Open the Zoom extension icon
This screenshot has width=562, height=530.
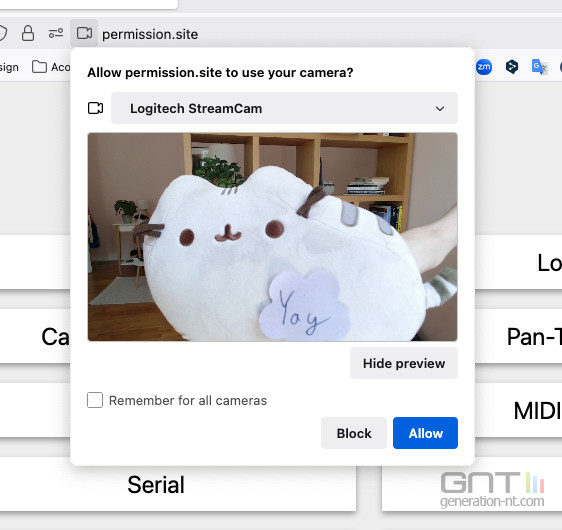(484, 67)
